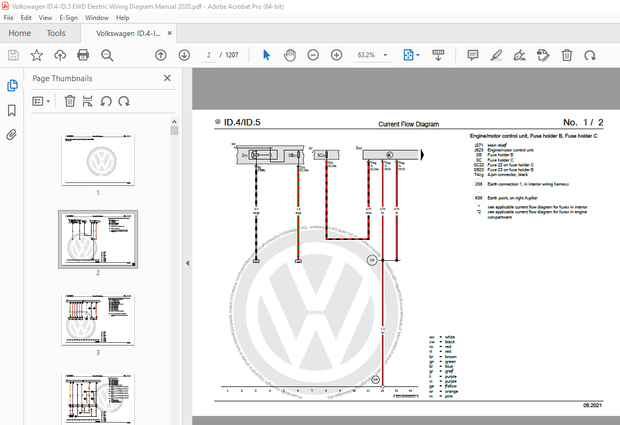Open the Edit menu
Screen dimensions: 620x425
click(26, 18)
